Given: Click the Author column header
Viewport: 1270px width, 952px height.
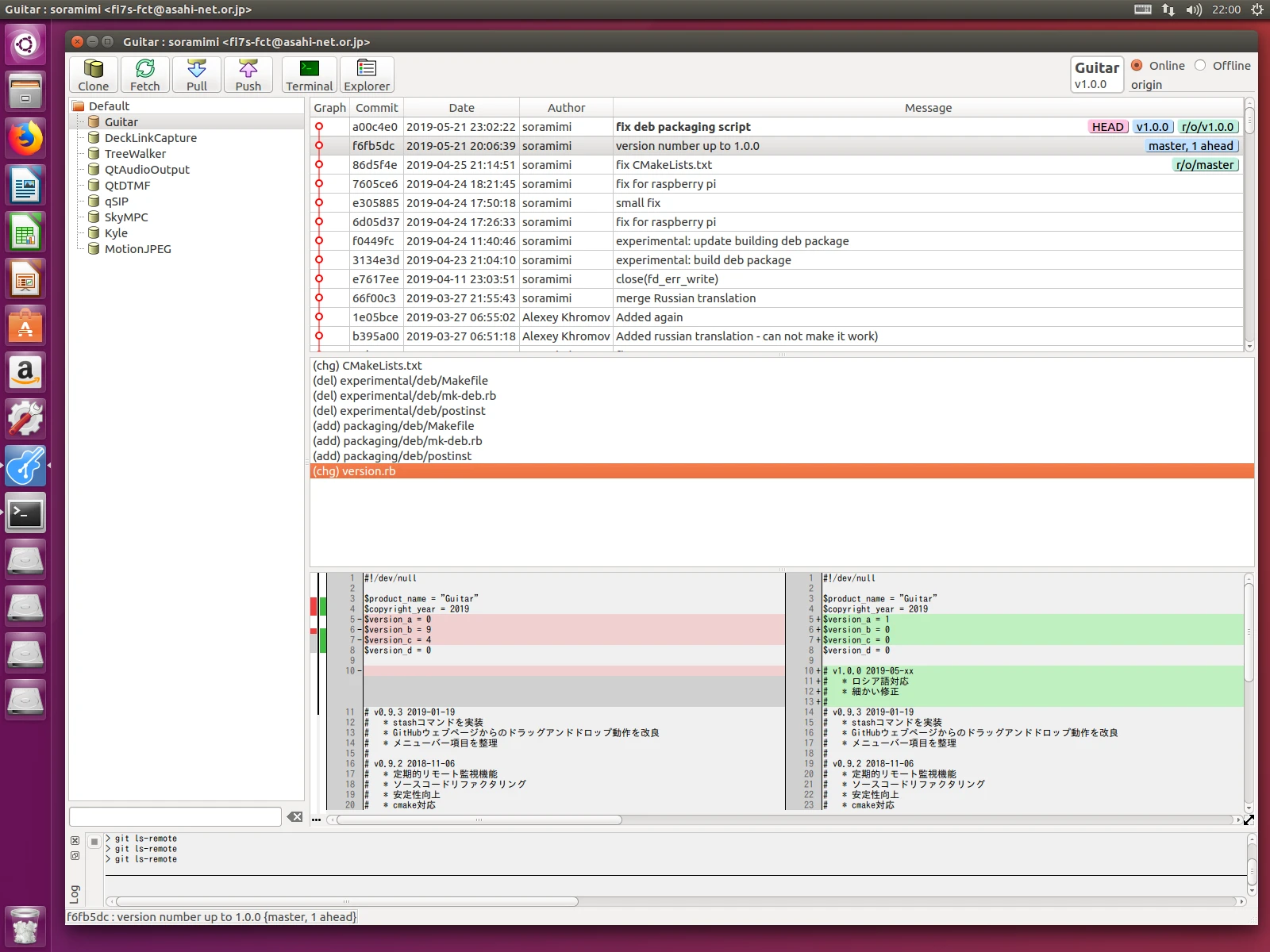Looking at the screenshot, I should tap(566, 108).
